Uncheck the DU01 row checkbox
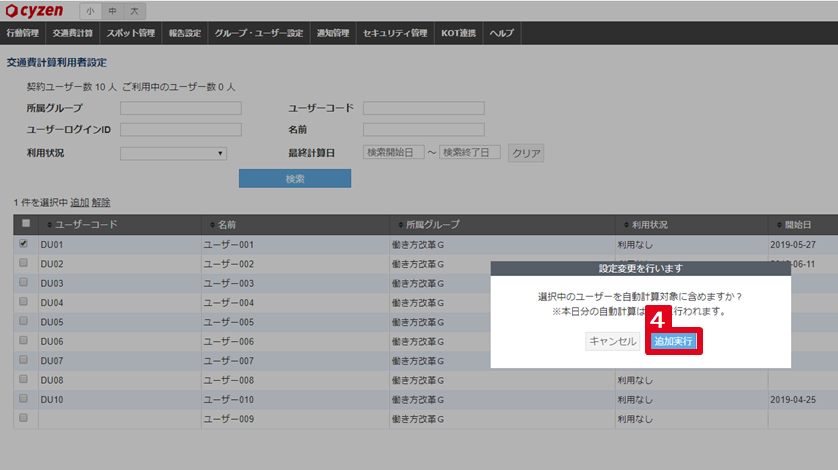 (x=23, y=243)
